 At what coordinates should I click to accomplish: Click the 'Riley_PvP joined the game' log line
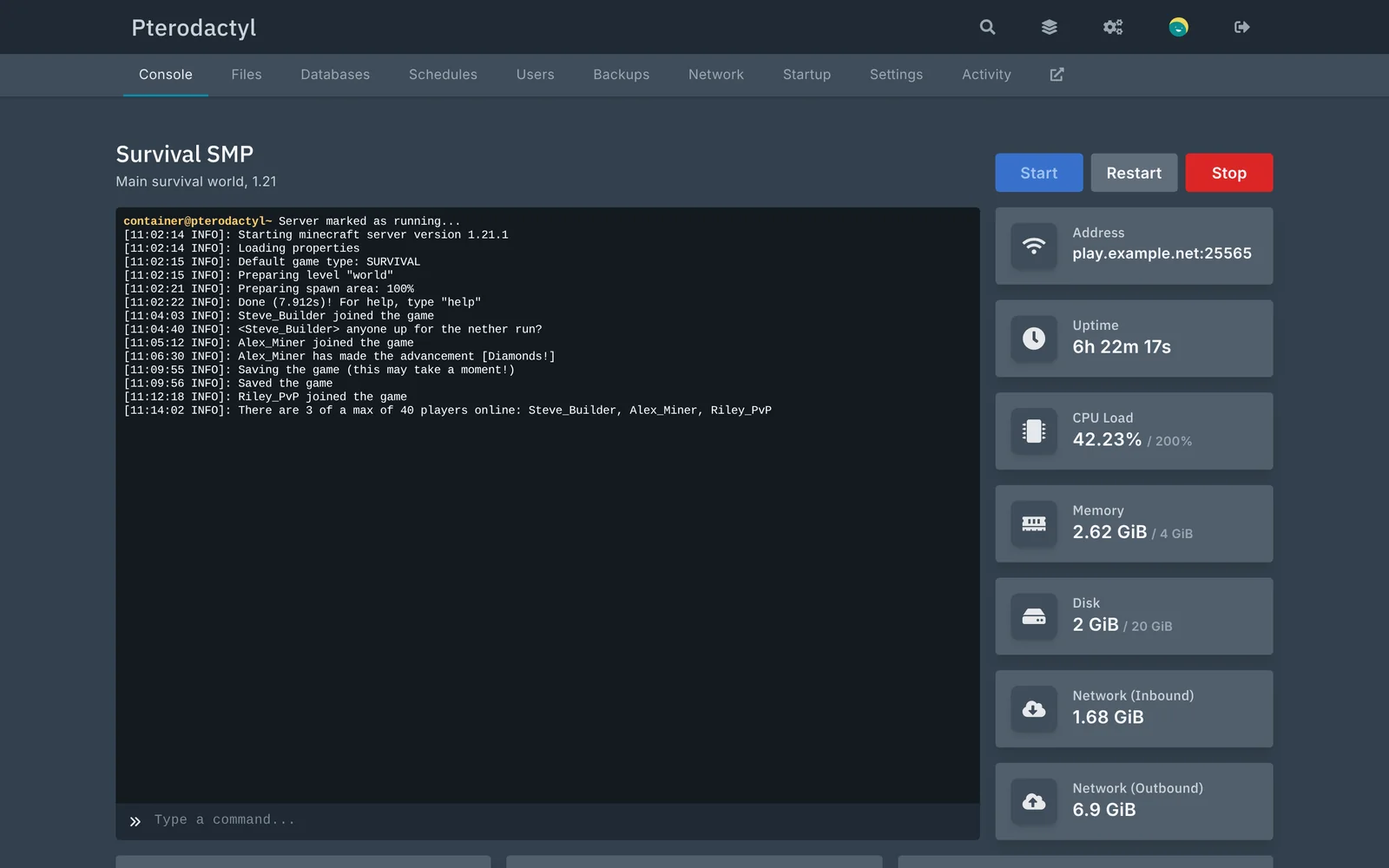[x=266, y=397]
